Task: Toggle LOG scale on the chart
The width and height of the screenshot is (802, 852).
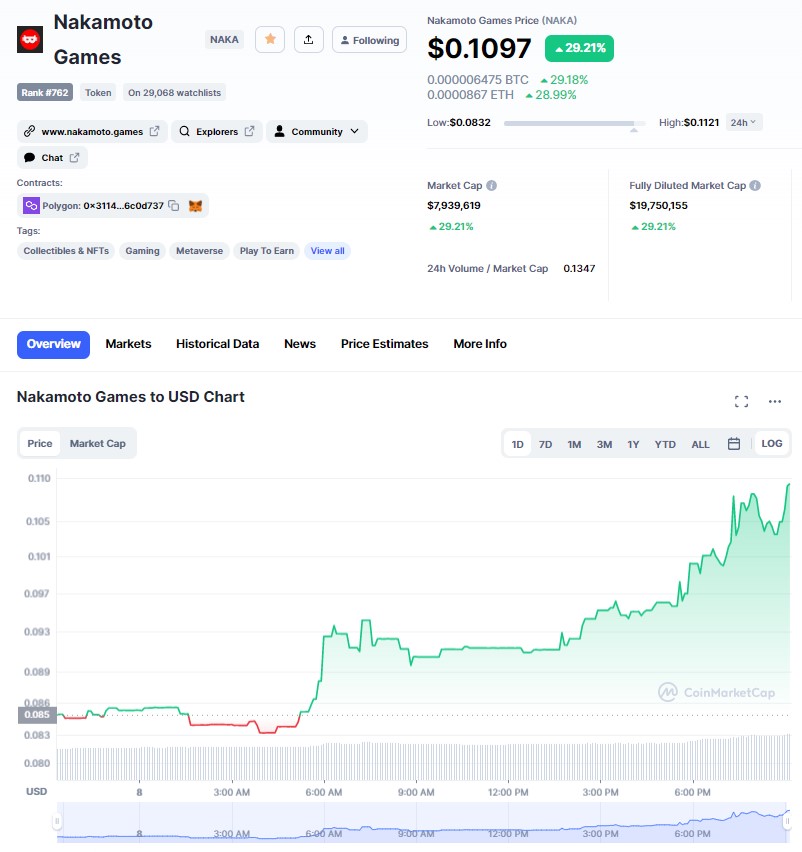Action: pos(772,443)
